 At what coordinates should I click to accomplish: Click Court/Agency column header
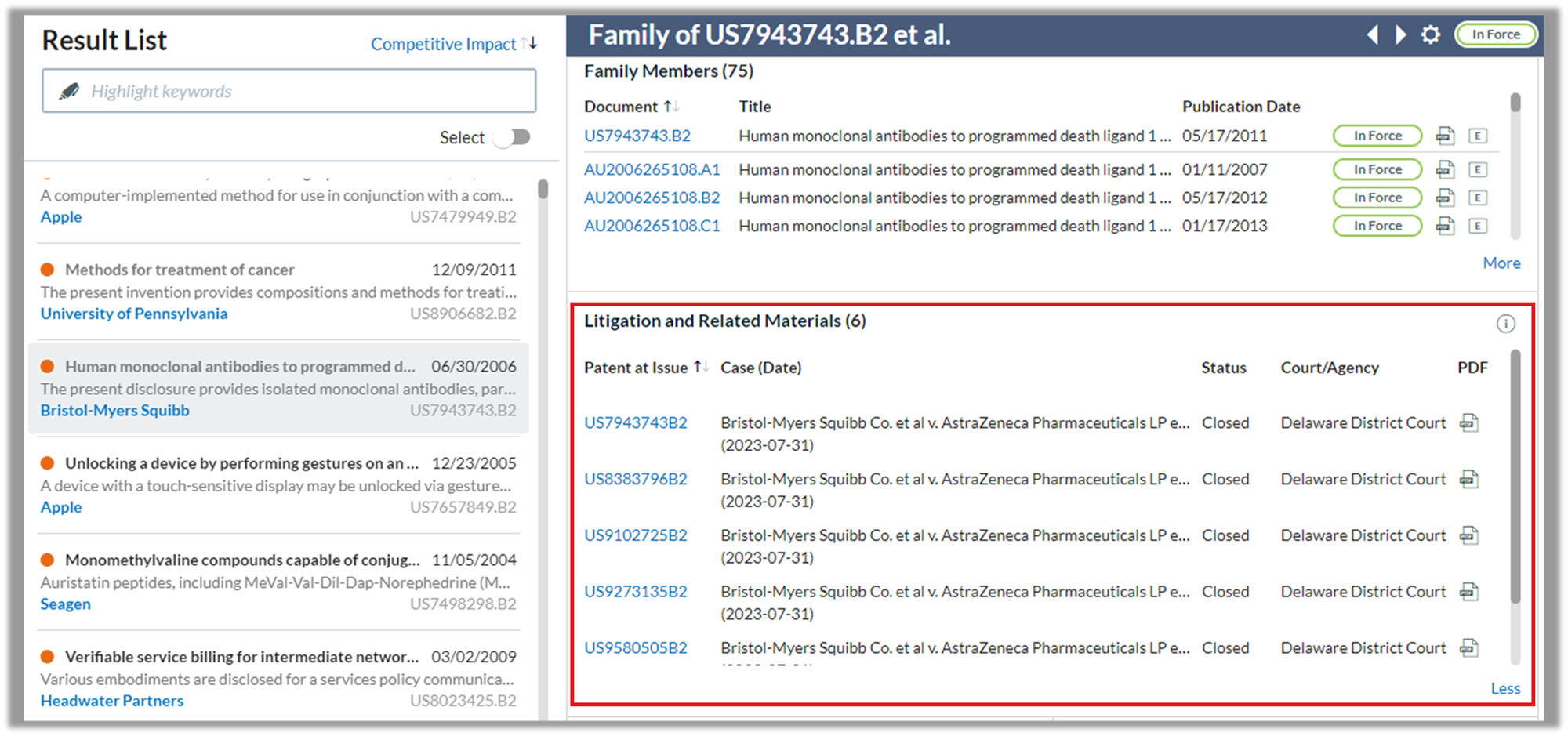[x=1330, y=368]
